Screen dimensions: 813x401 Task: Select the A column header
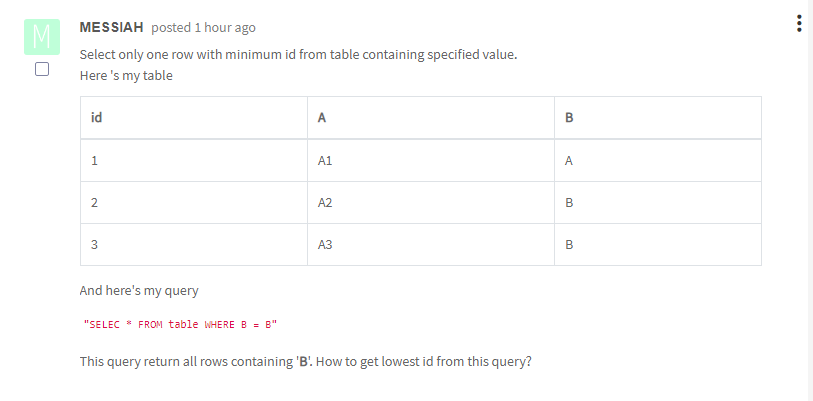(x=431, y=118)
